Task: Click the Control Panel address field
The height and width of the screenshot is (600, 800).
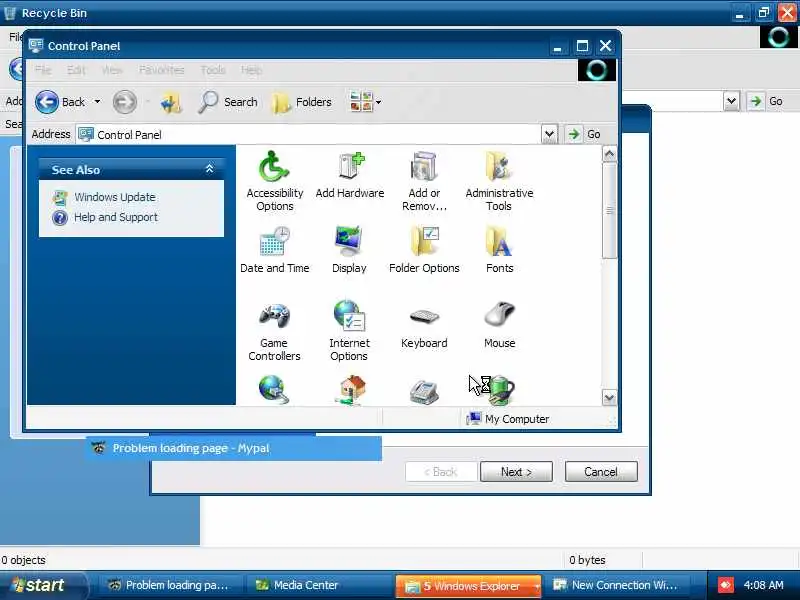Action: coord(308,134)
